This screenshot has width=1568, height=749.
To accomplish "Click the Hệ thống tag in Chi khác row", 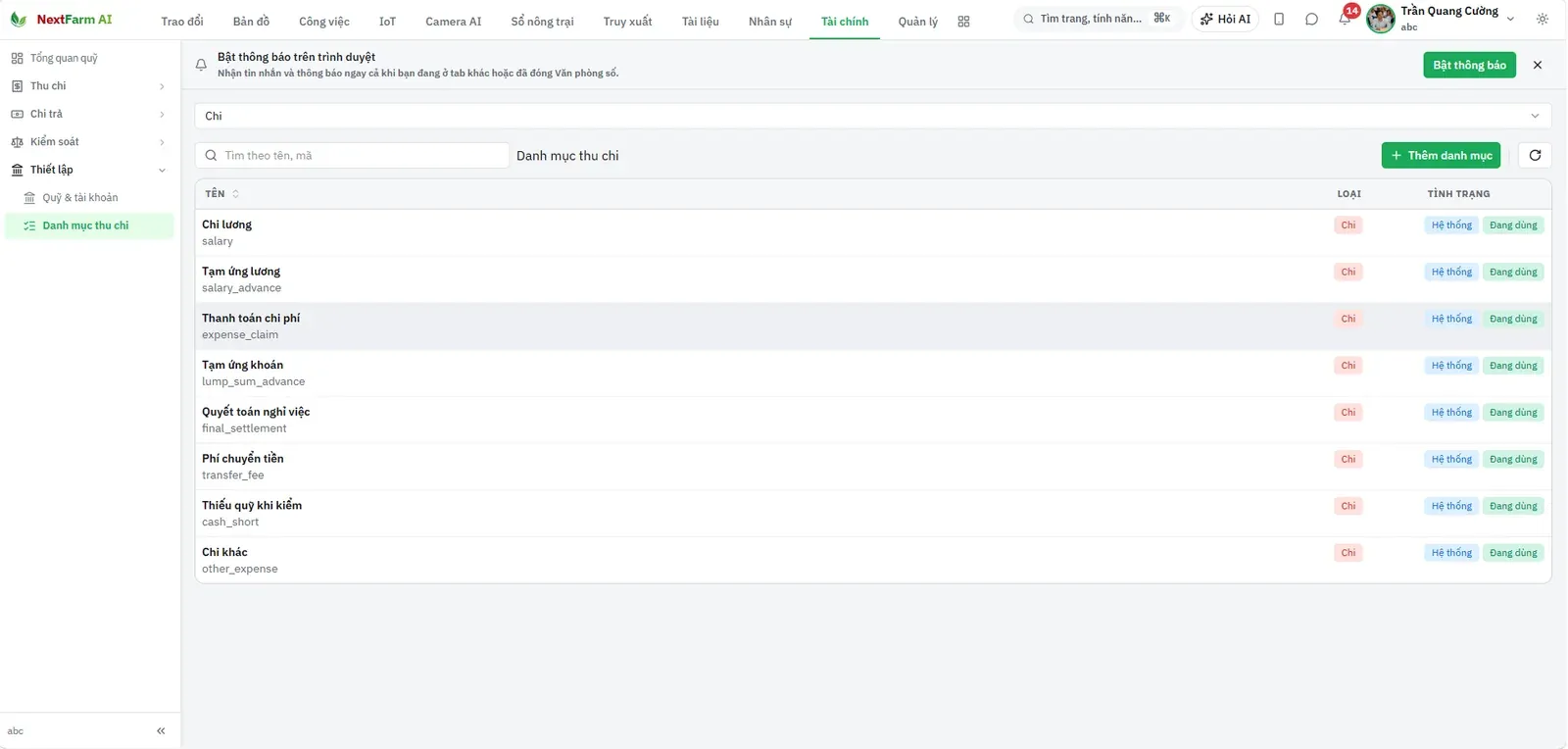I will 1451,553.
